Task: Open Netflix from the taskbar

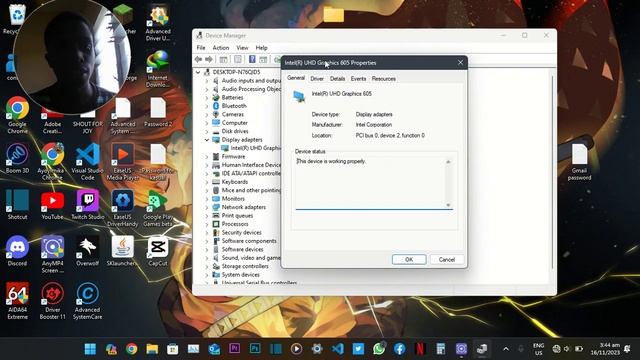Action: (420, 349)
